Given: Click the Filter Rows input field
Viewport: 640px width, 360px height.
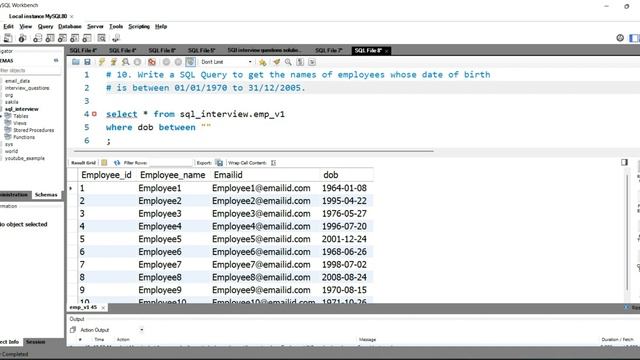Looking at the screenshot, I should coord(170,162).
